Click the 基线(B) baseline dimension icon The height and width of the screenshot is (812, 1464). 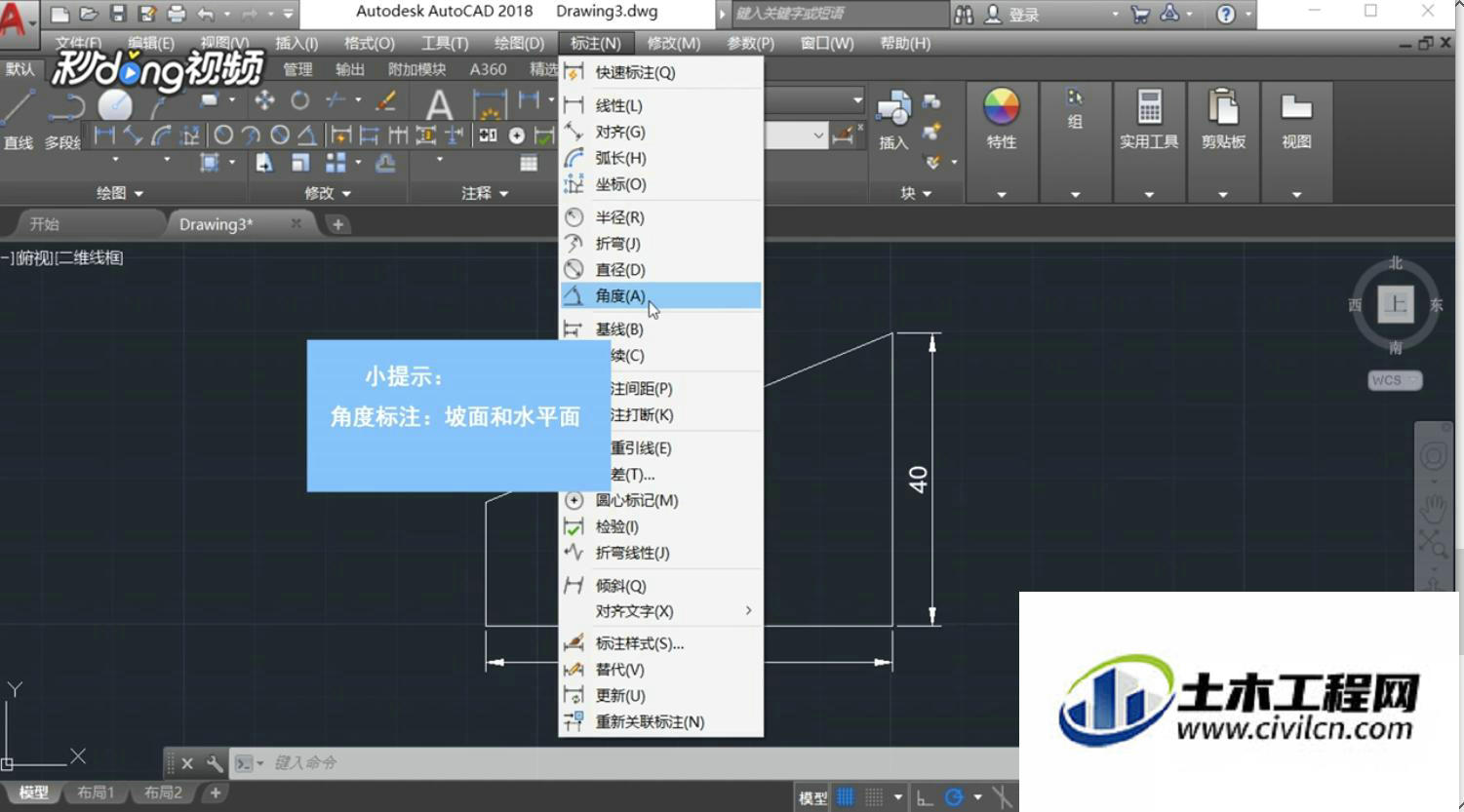point(574,329)
